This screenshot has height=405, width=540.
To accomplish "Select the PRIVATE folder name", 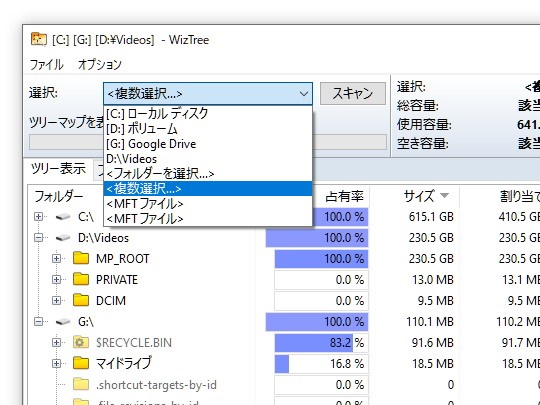I will [117, 280].
